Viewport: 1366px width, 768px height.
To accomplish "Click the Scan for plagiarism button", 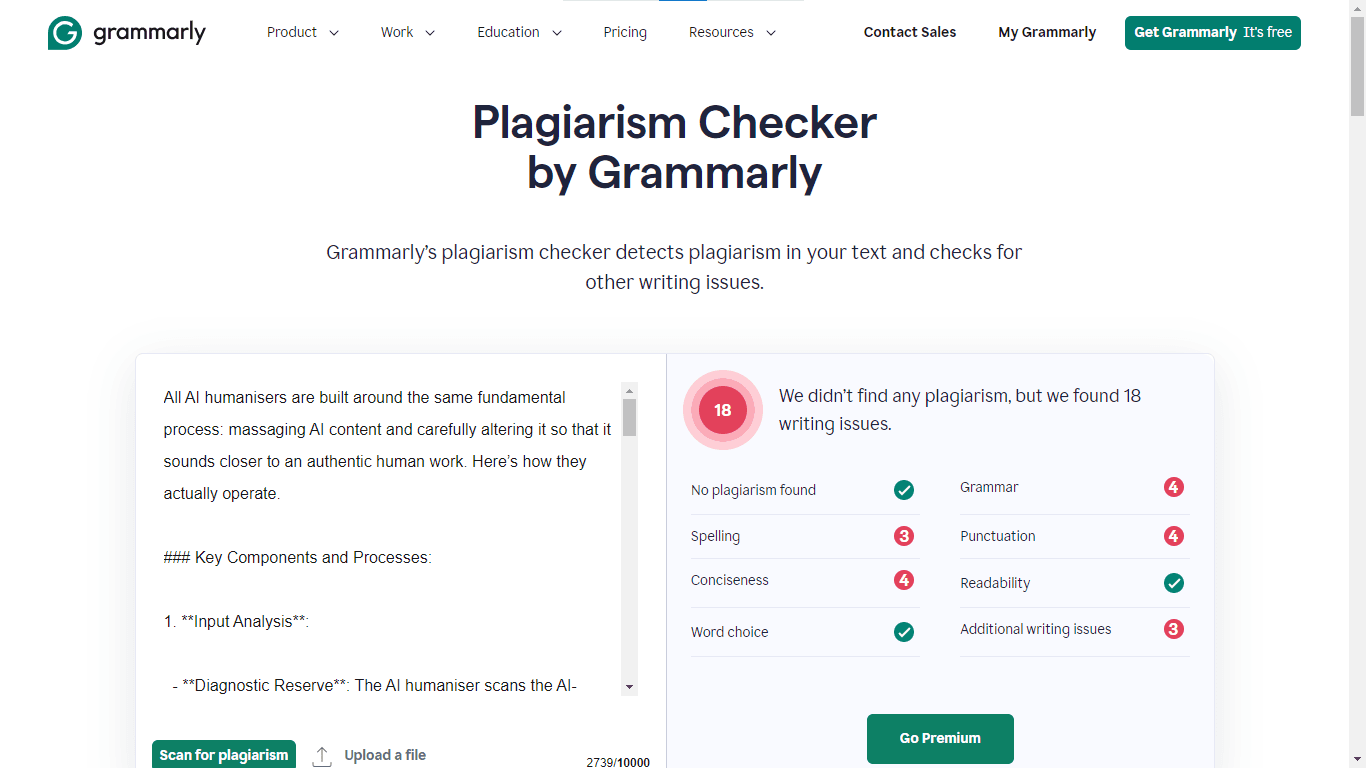I will point(224,755).
